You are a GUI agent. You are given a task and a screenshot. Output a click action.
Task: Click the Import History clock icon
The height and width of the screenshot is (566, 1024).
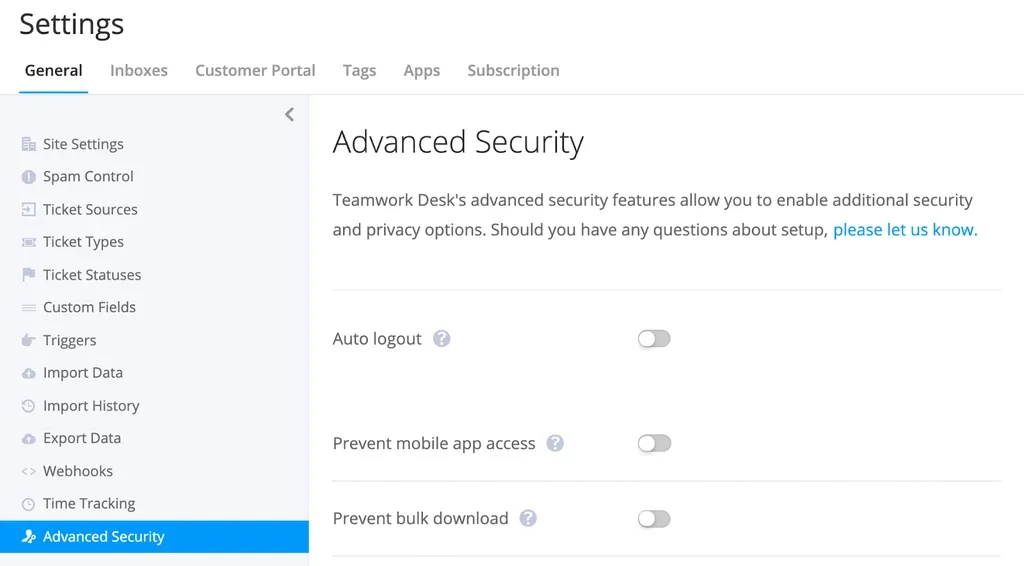coord(29,406)
